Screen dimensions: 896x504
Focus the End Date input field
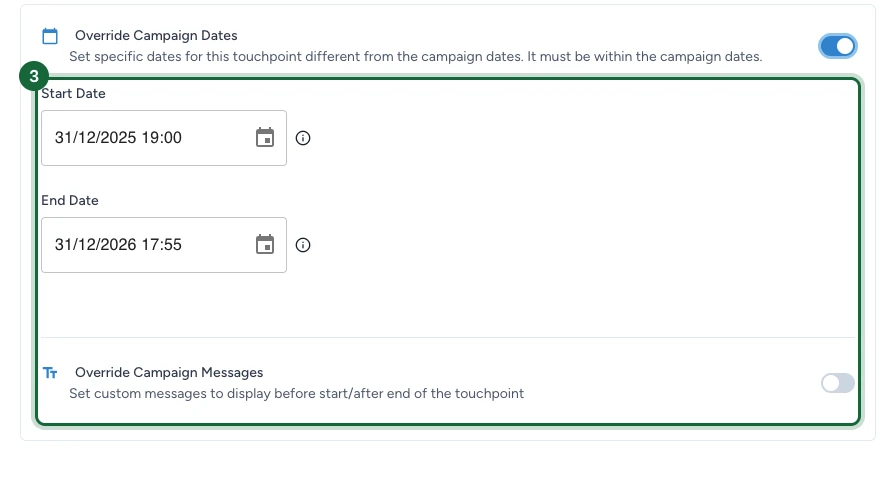[164, 245]
